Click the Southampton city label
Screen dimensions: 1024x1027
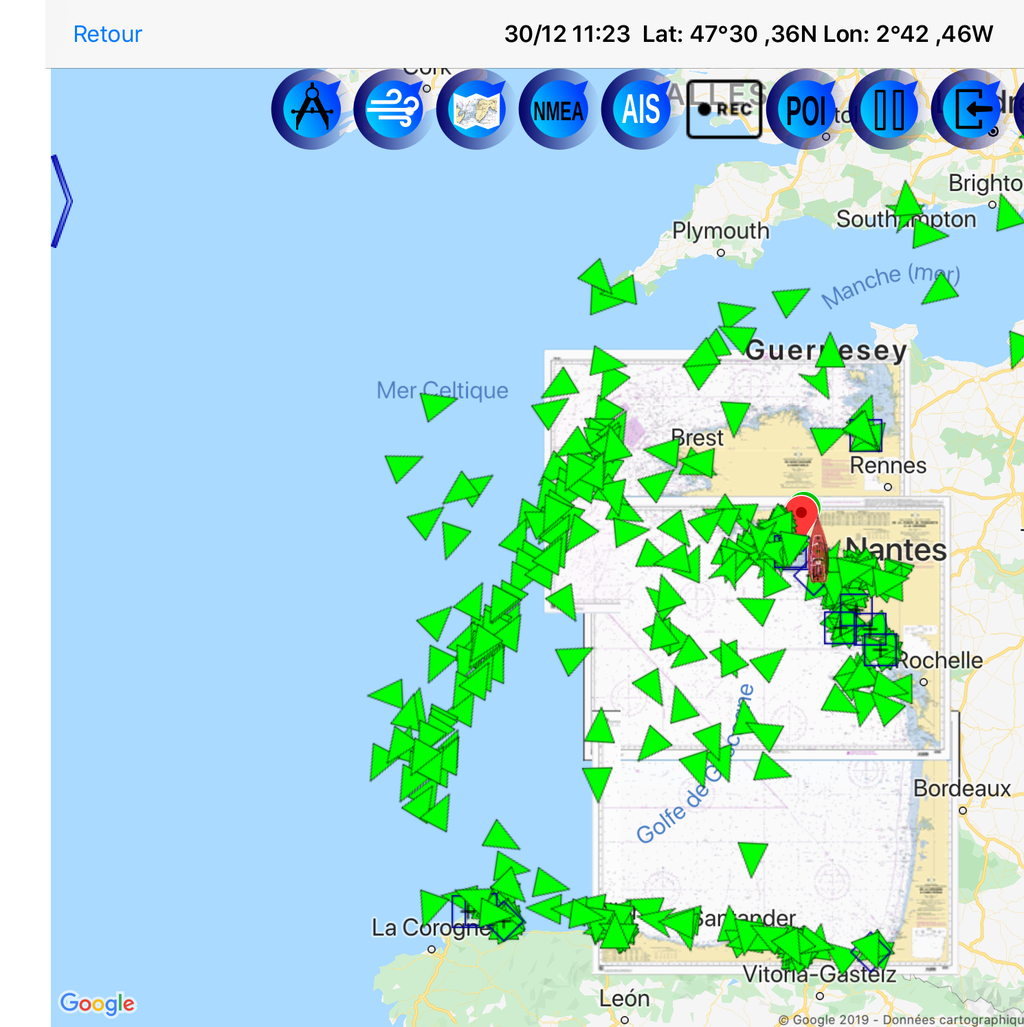906,219
